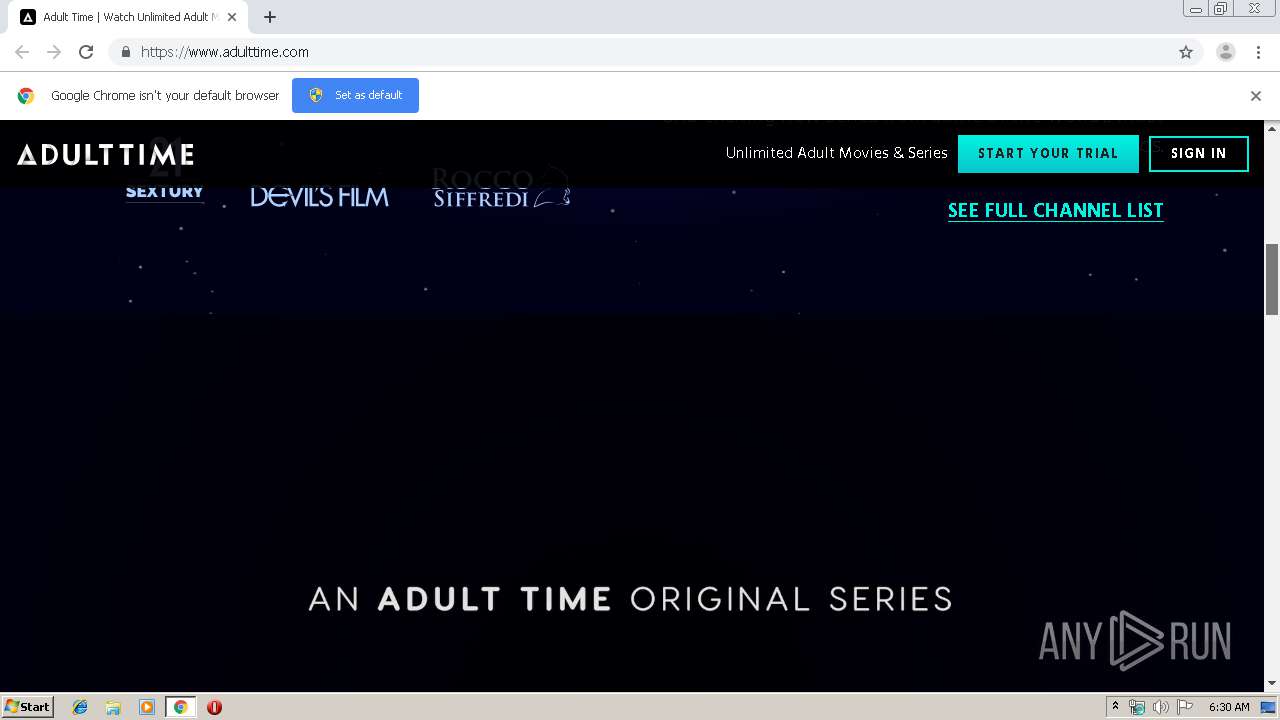Open the red Opera icon in taskbar
This screenshot has height=720, width=1280.
[214, 707]
